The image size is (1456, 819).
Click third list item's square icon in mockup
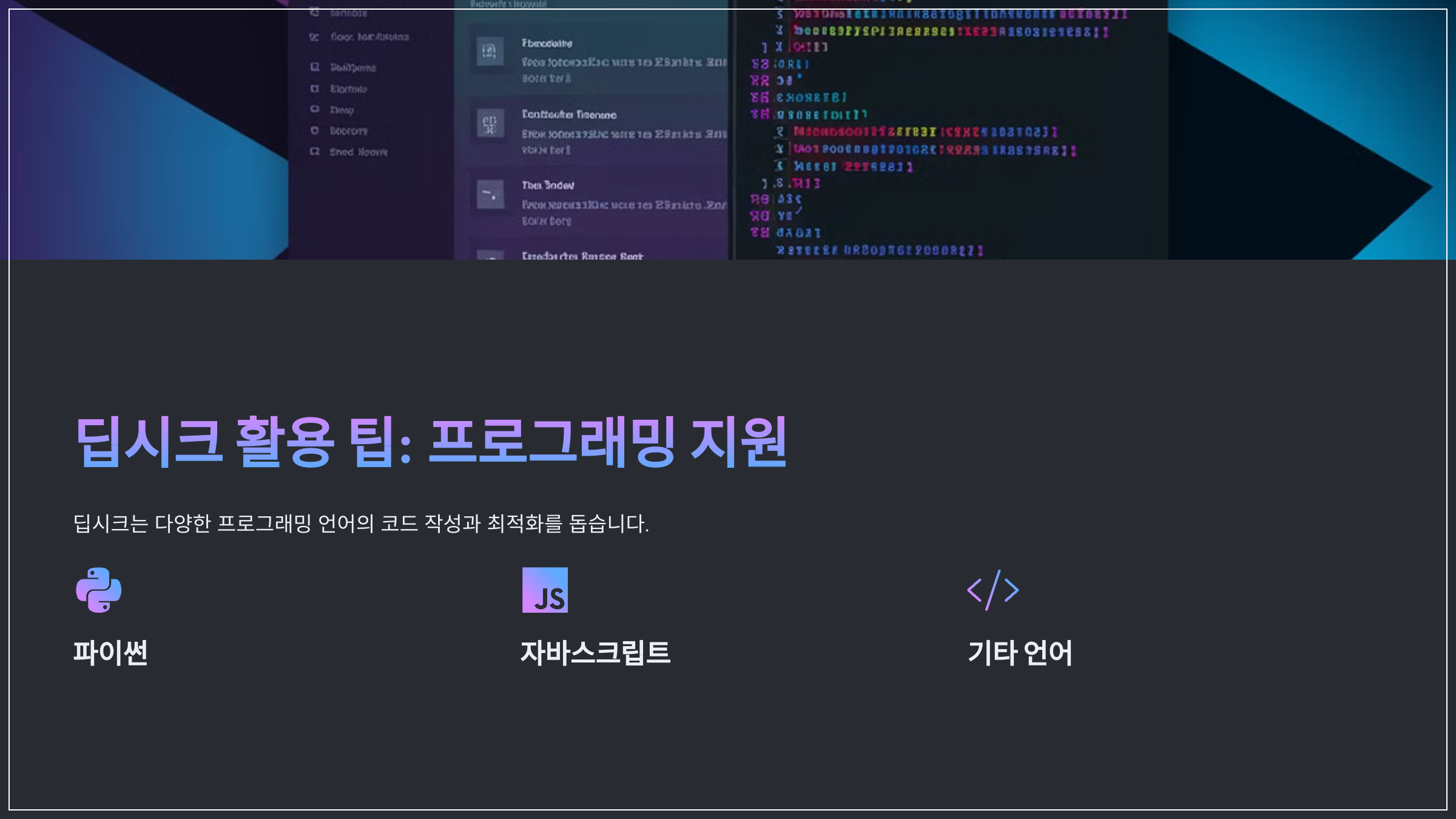click(490, 195)
